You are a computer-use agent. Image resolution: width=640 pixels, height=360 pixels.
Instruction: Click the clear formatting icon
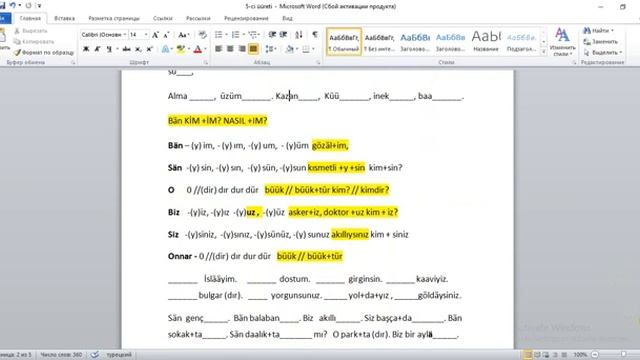(202, 35)
